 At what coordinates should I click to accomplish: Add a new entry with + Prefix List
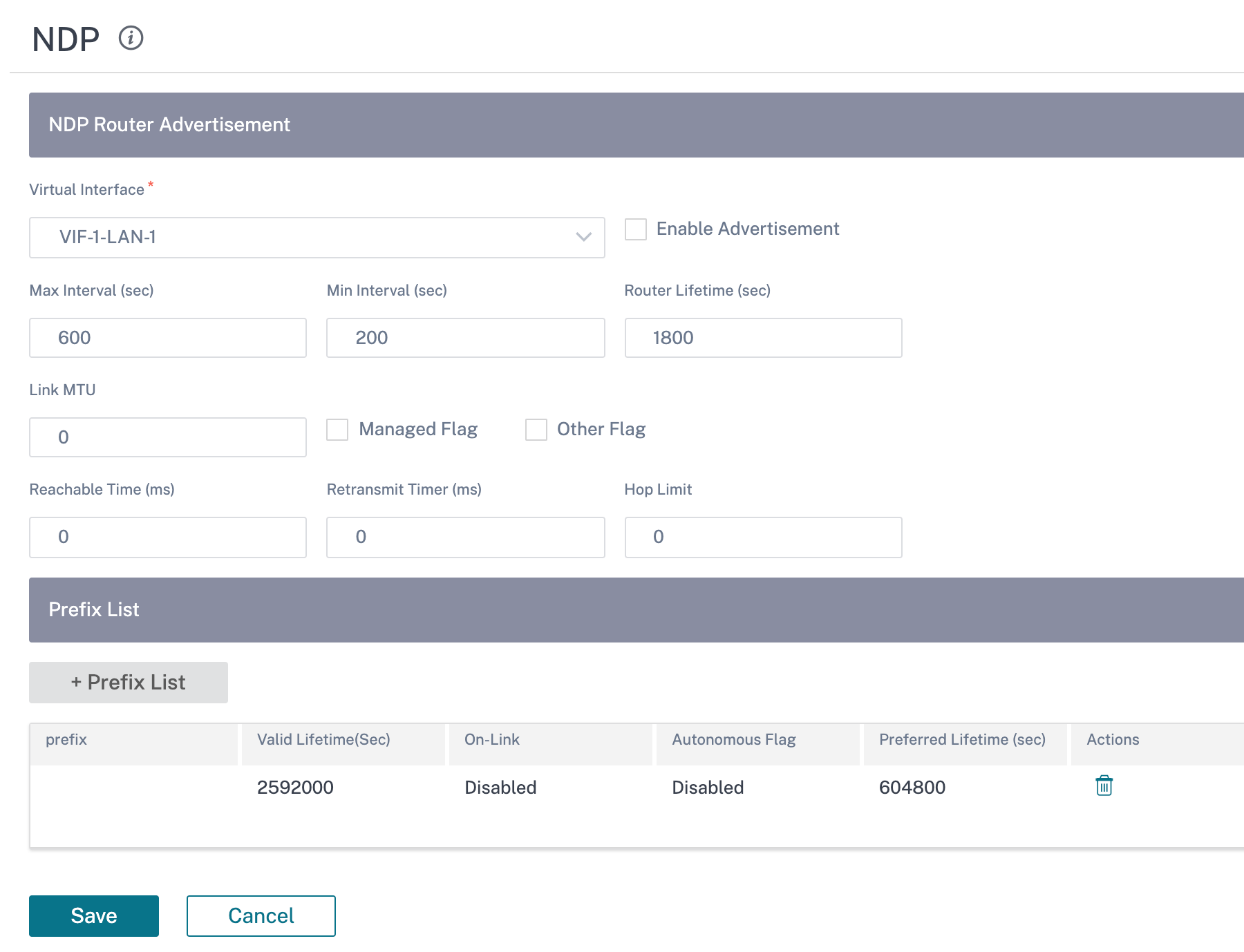point(129,683)
